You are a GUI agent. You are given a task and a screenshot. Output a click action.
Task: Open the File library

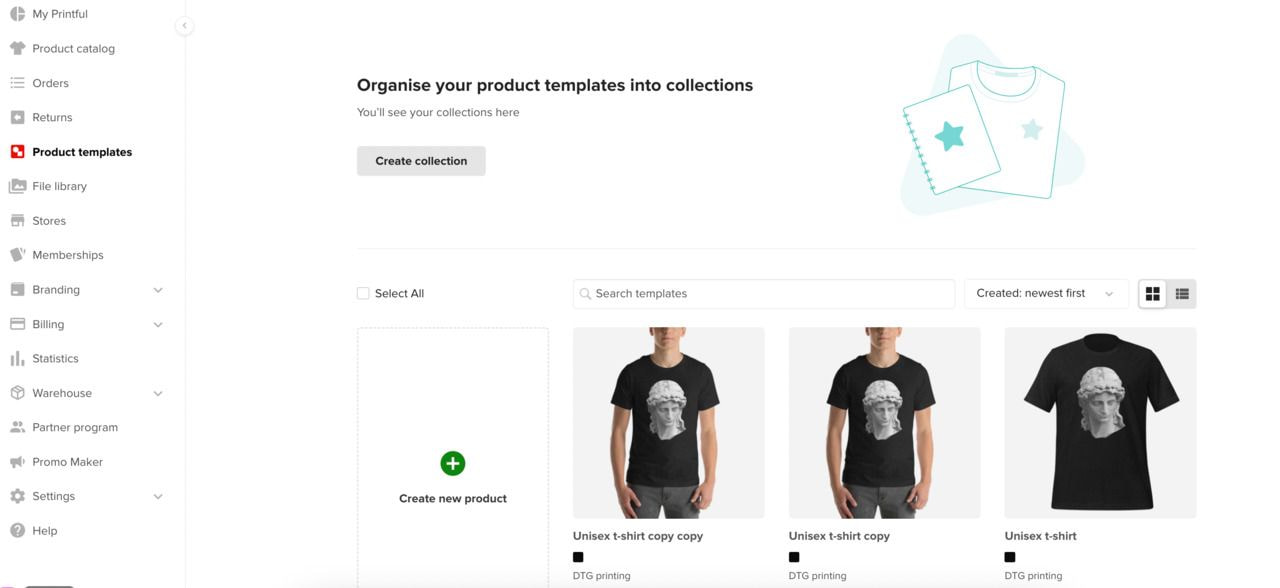(x=59, y=186)
